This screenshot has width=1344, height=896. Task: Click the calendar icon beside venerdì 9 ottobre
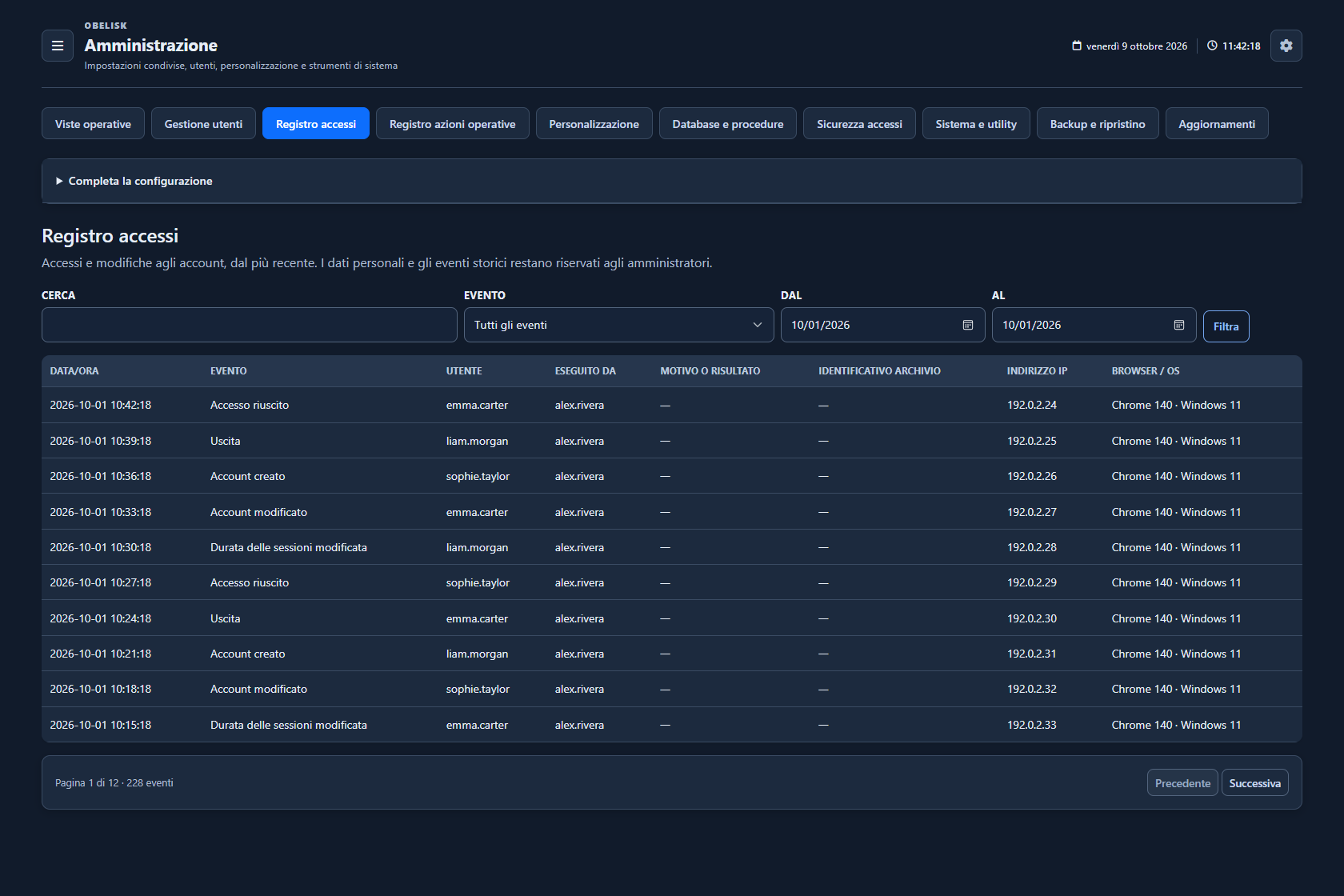tap(1077, 46)
